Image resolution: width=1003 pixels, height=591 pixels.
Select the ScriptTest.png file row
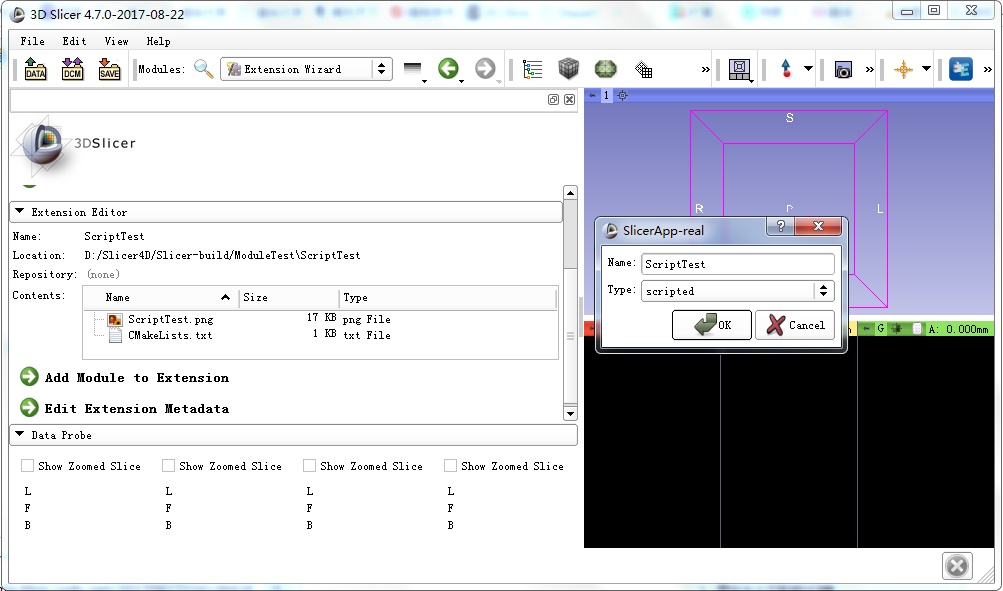[x=170, y=319]
